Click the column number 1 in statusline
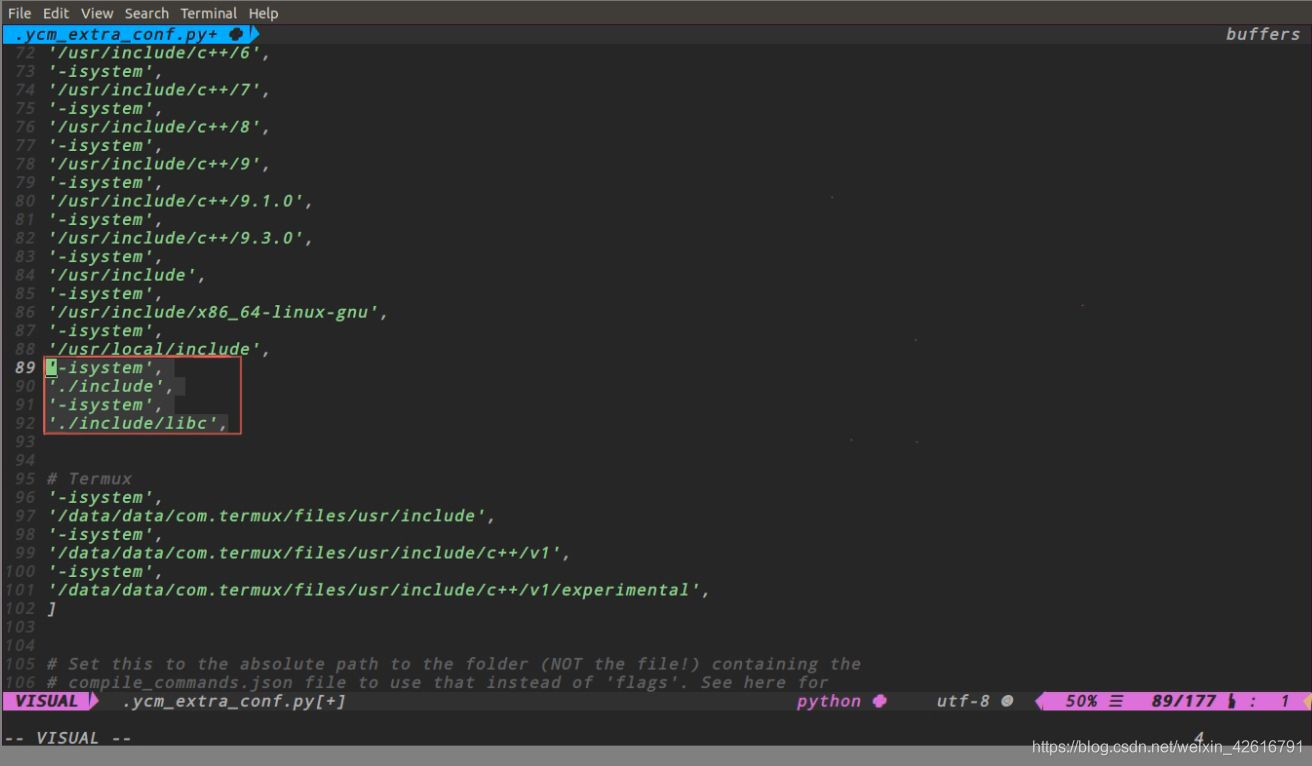The height and width of the screenshot is (766, 1312). 1286,701
